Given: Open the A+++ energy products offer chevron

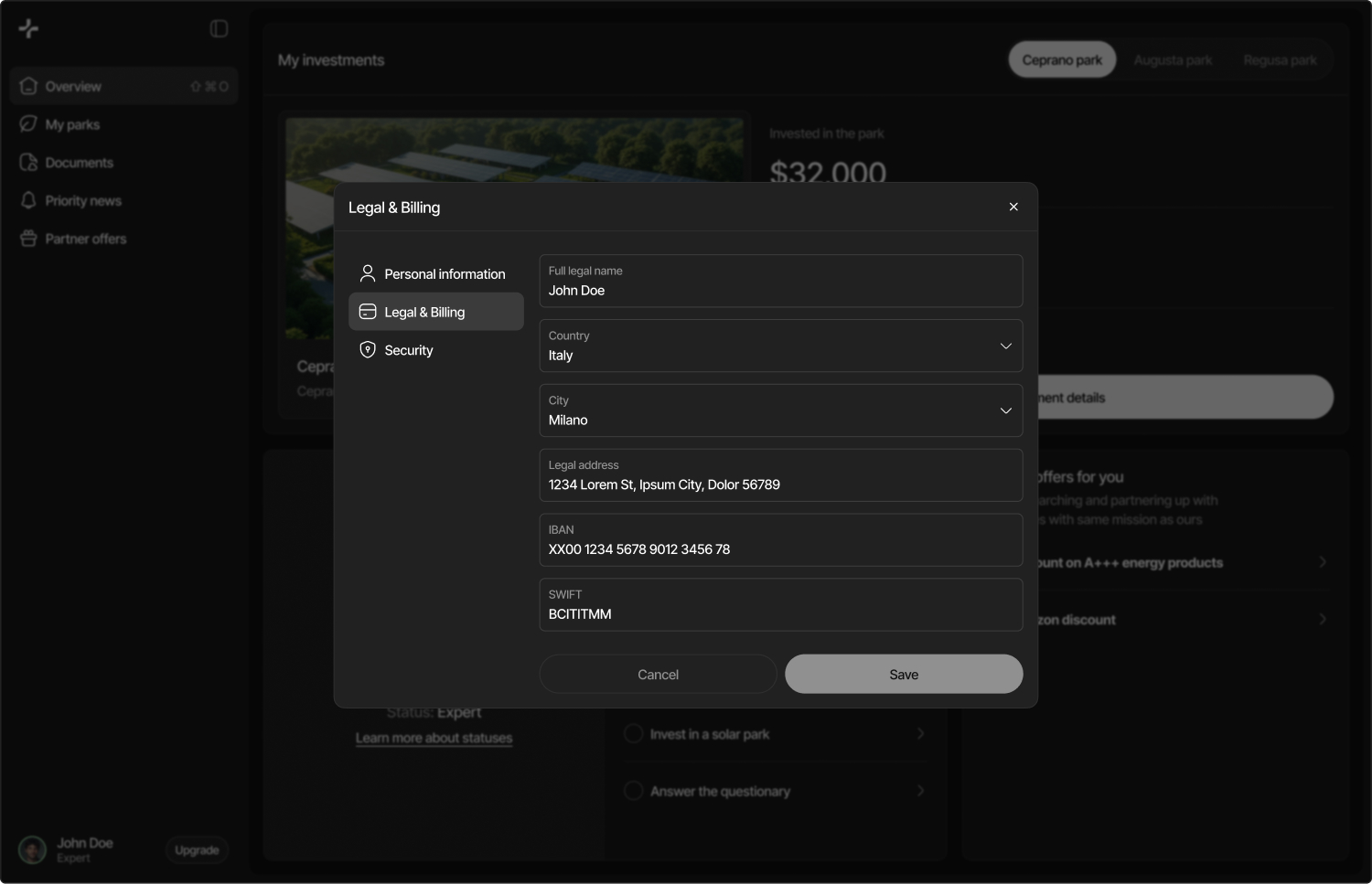Looking at the screenshot, I should point(1323,562).
